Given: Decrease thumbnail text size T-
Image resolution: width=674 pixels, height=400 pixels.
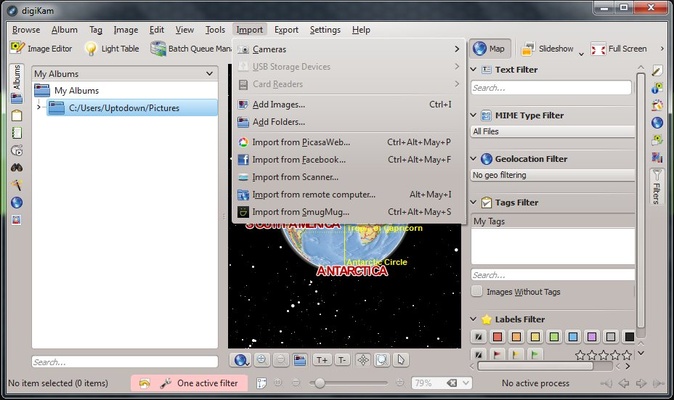Looking at the screenshot, I should pyautogui.click(x=342, y=360).
